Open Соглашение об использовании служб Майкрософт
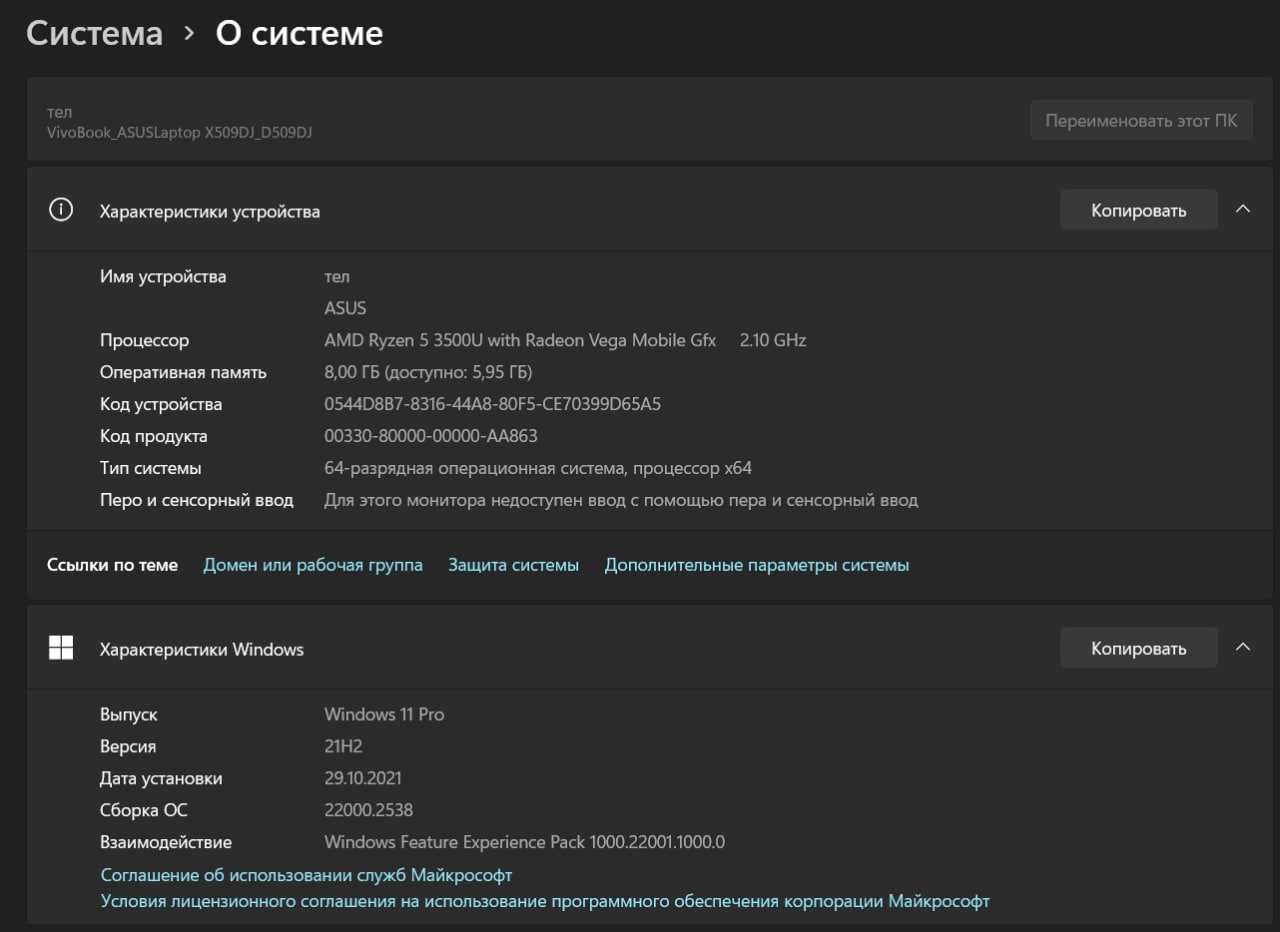 pos(306,875)
